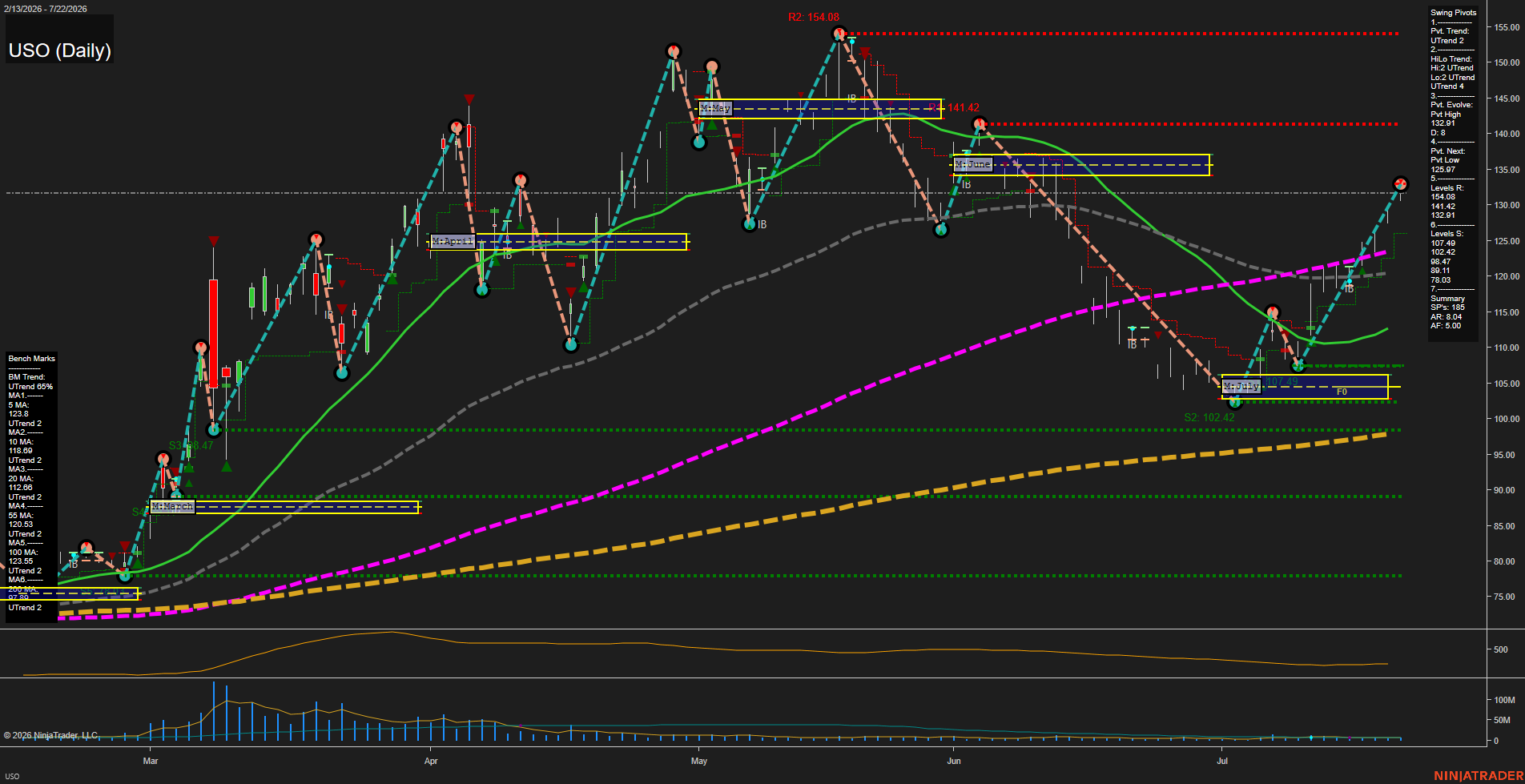This screenshot has width=1525, height=784.
Task: Select the Levels R list in Swing Pivots
Action: pos(1447,202)
